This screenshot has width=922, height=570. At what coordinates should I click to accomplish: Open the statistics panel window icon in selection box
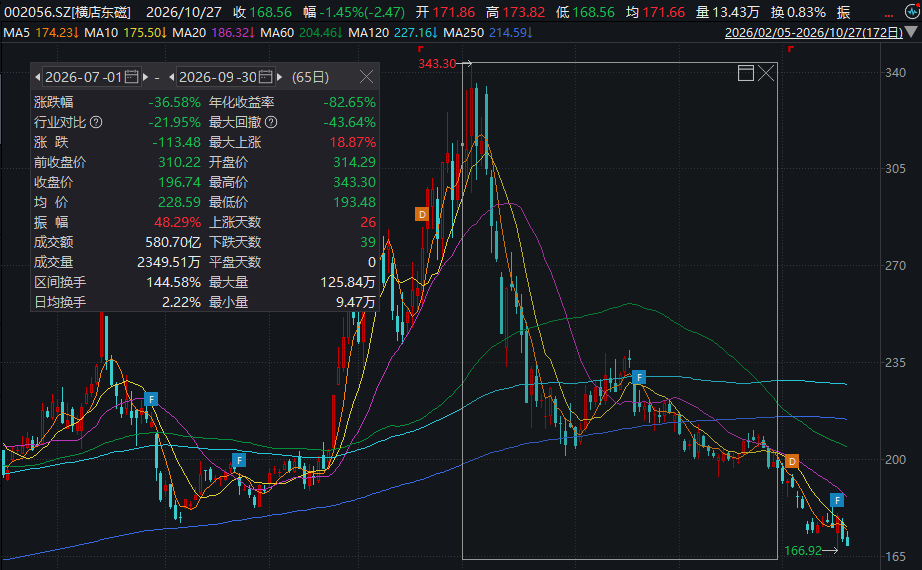(x=746, y=73)
